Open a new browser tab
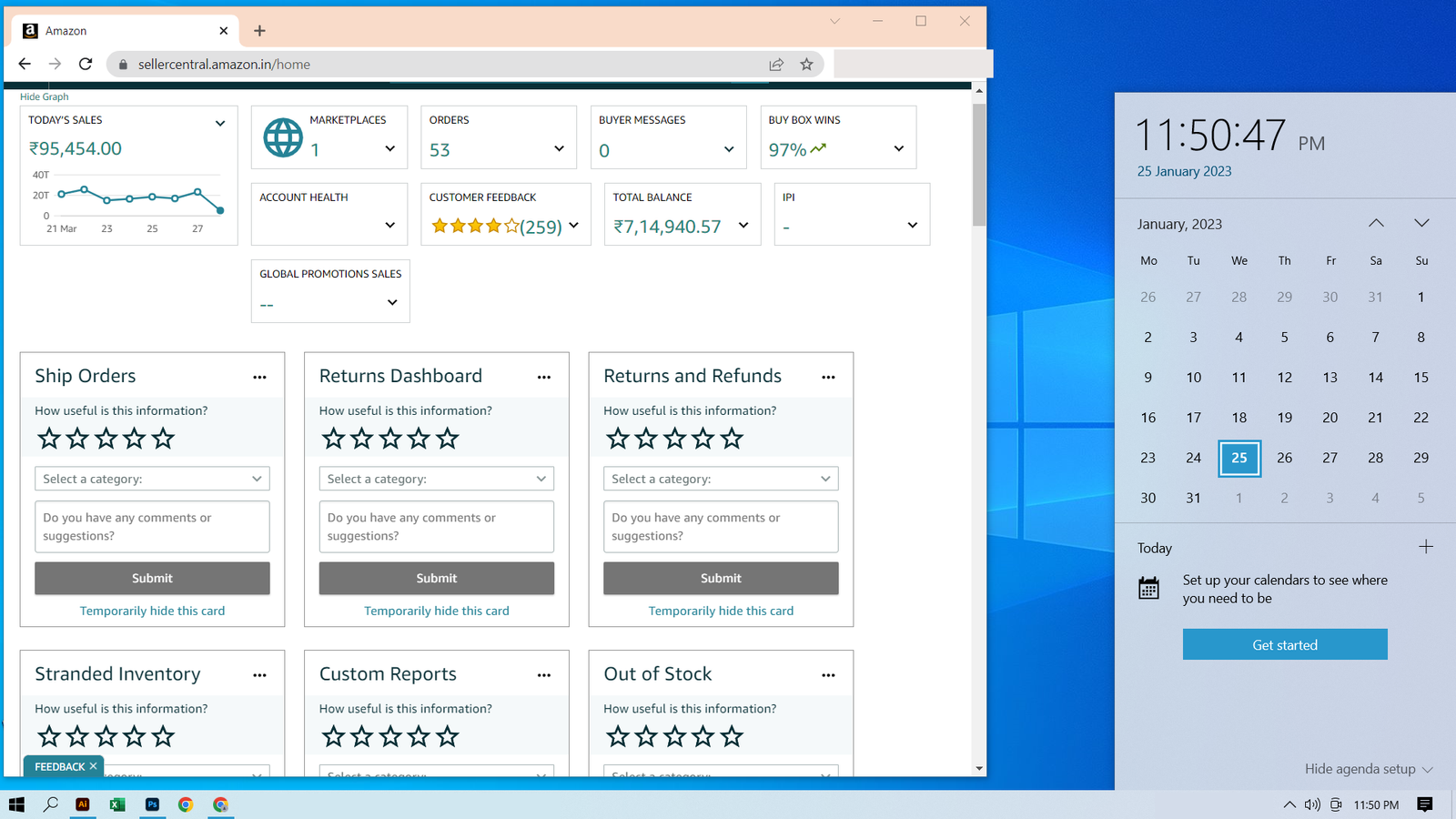Image resolution: width=1456 pixels, height=819 pixels. tap(259, 31)
